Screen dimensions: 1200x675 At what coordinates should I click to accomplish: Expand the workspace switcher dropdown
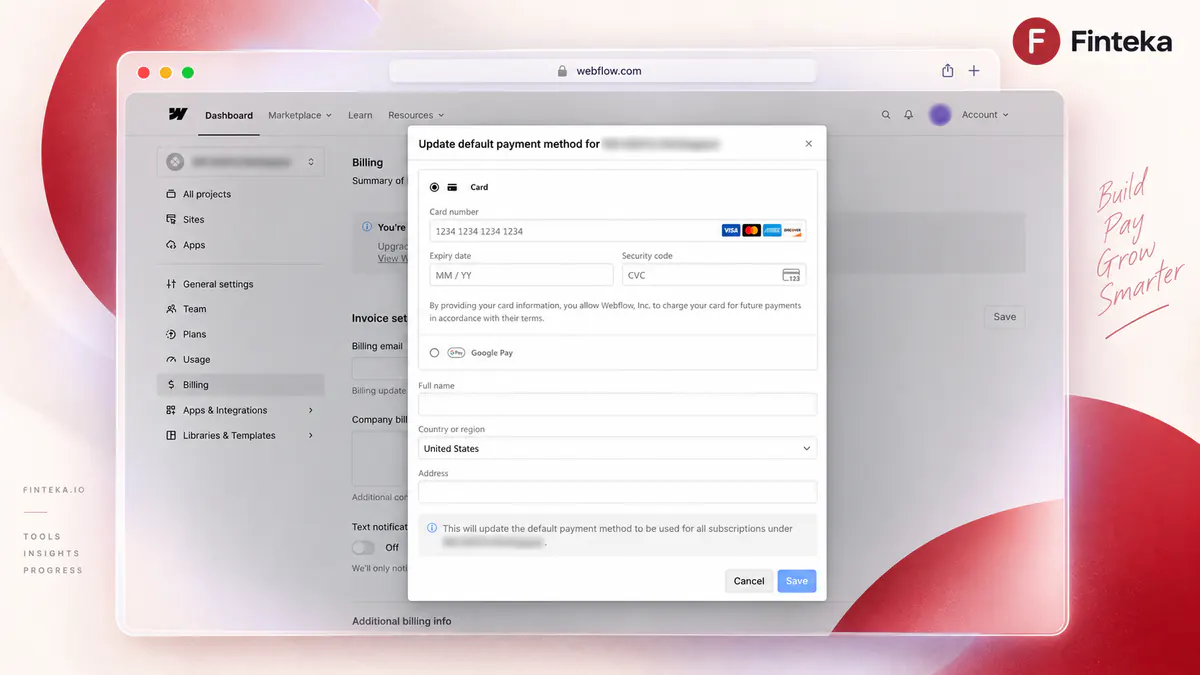[241, 161]
